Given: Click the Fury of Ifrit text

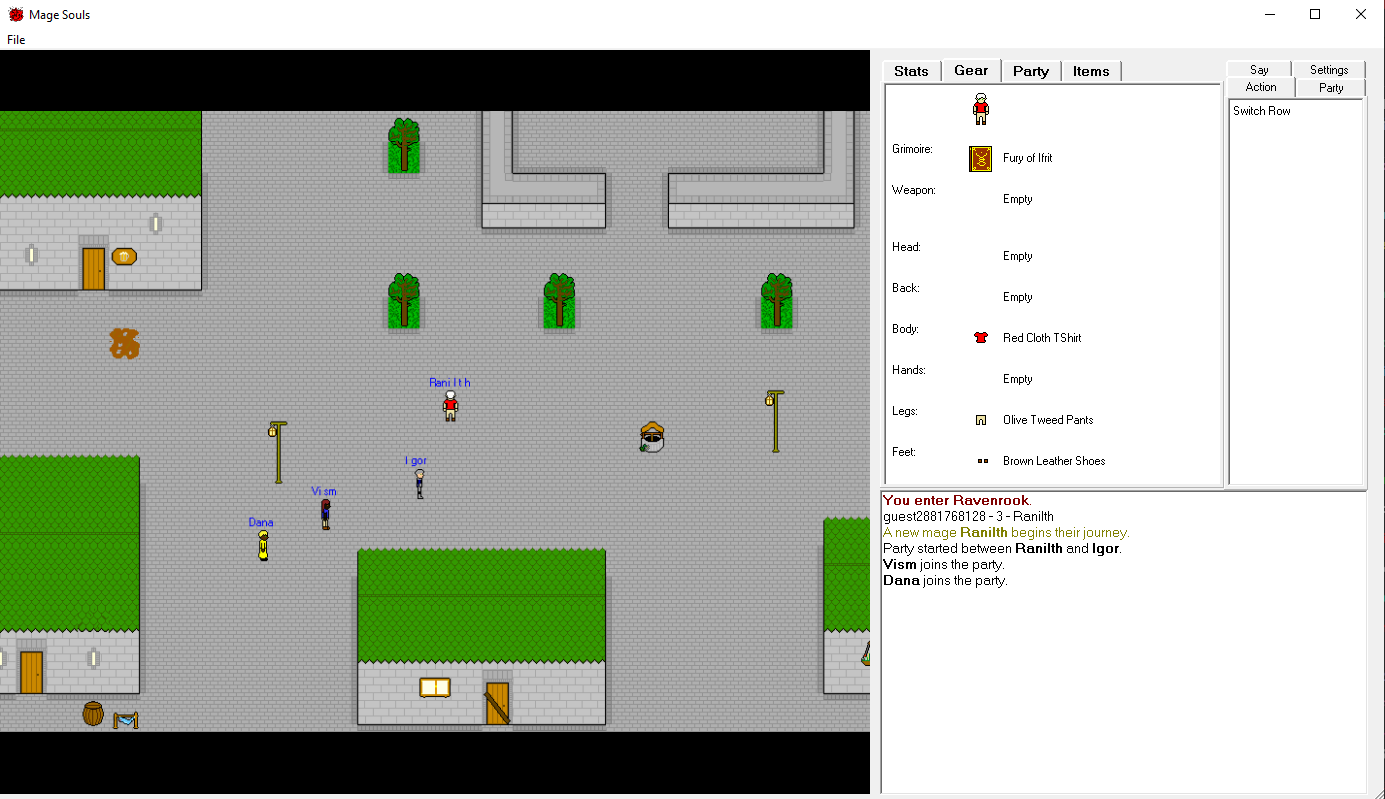Looking at the screenshot, I should pos(1027,158).
